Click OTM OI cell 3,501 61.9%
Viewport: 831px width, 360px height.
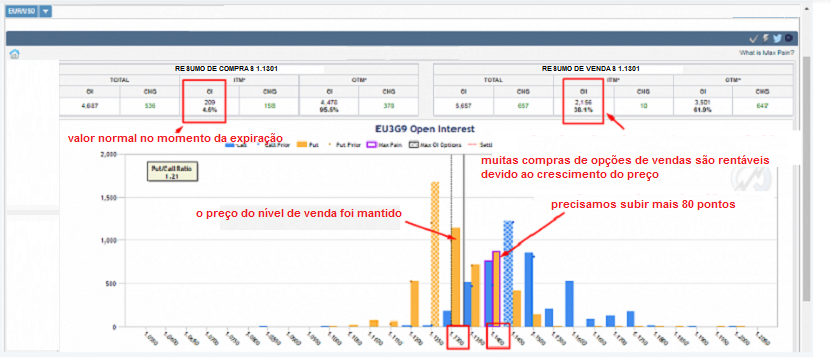(x=703, y=106)
